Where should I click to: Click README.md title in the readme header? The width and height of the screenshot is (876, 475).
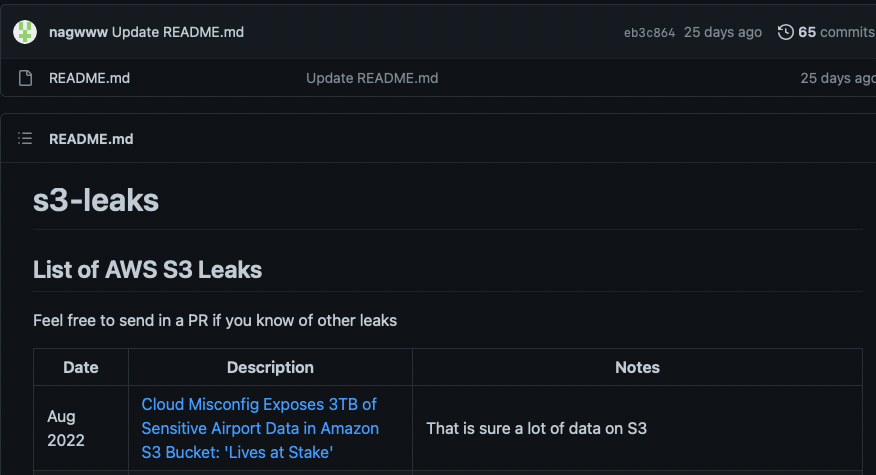91,139
